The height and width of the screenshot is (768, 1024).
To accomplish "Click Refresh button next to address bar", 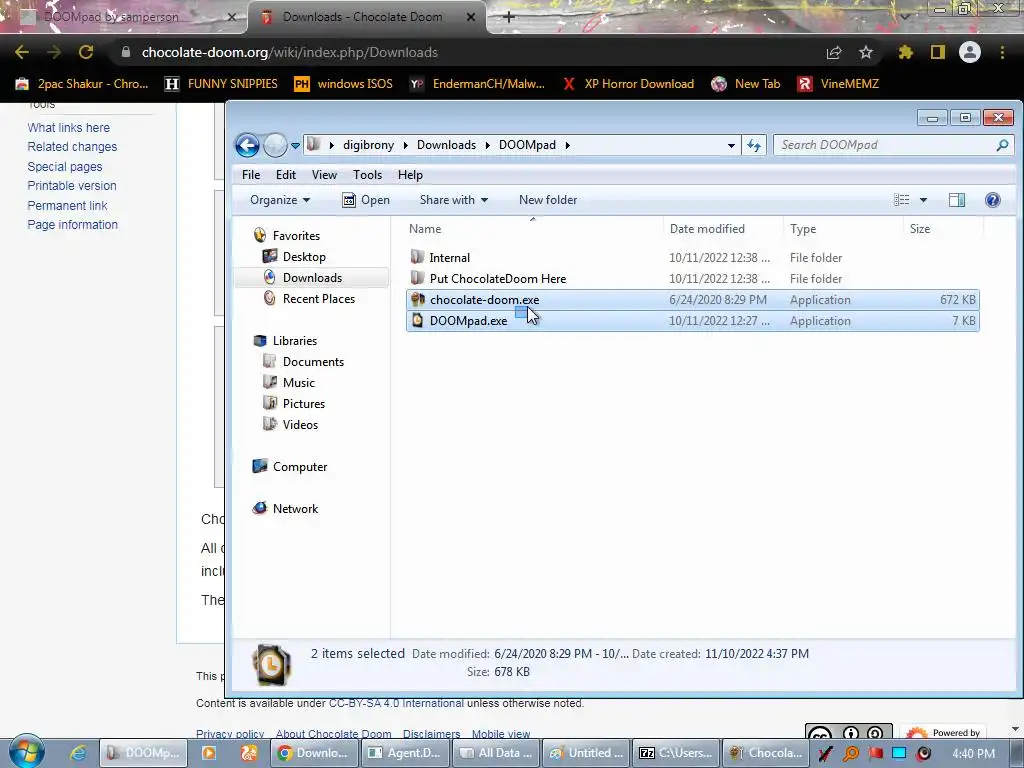I will (x=754, y=146).
